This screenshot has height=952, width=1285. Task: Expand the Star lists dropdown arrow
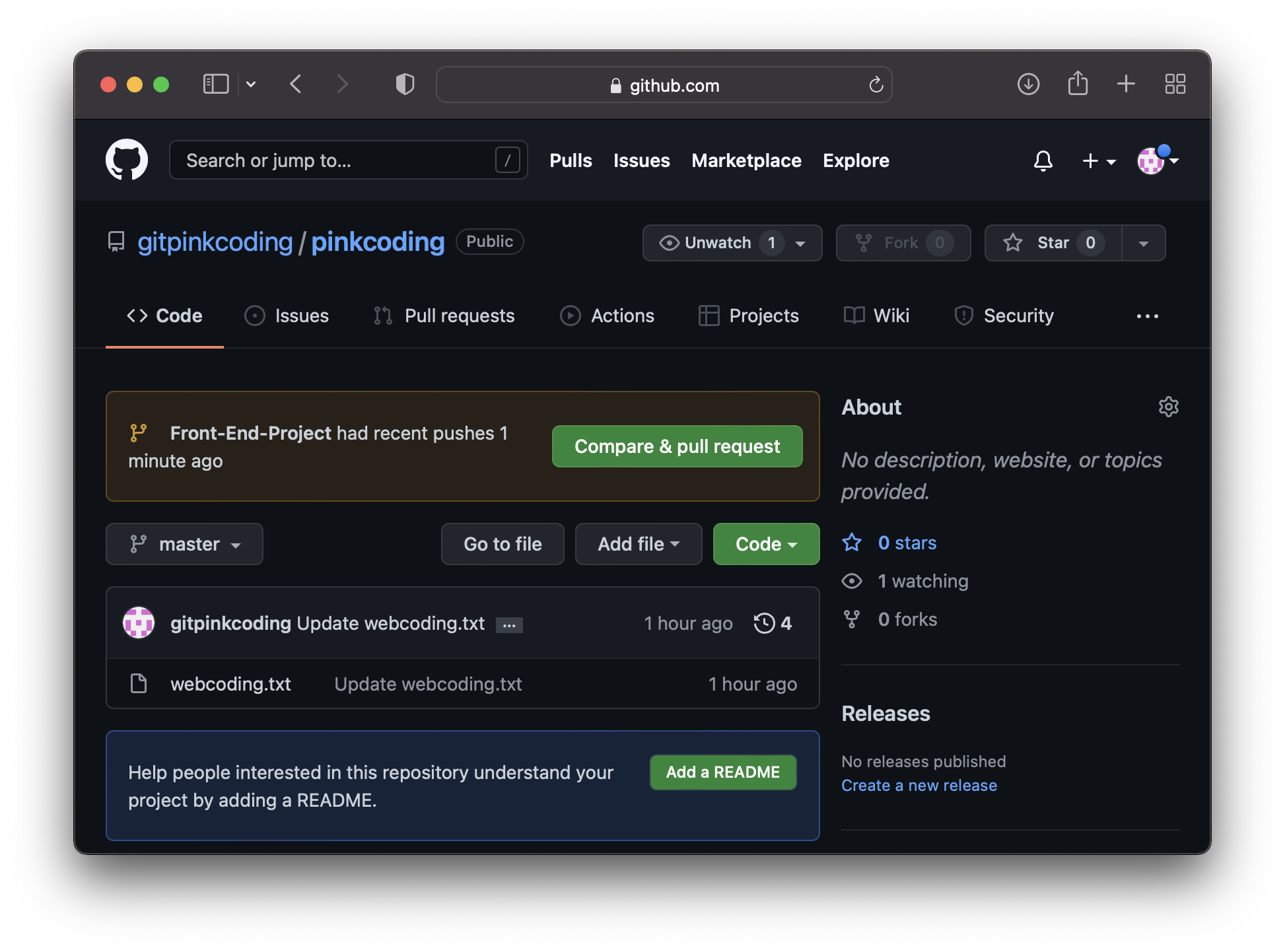(1144, 243)
